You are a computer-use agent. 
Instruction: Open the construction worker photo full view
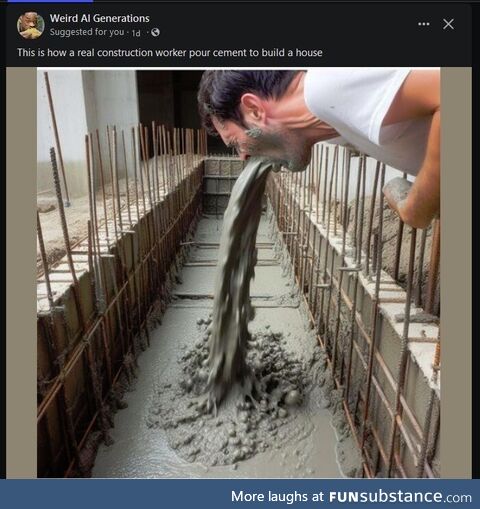pos(238,273)
